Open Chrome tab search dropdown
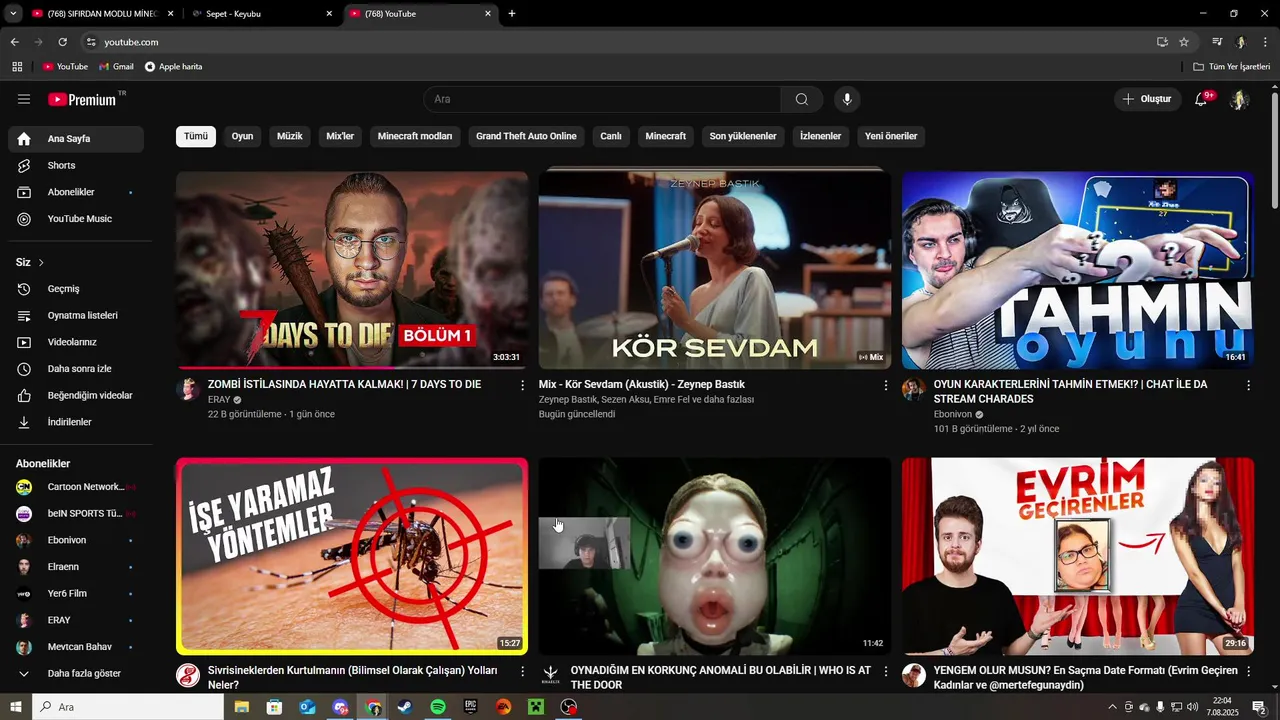Screen dimensions: 1280x720 (x=13, y=13)
